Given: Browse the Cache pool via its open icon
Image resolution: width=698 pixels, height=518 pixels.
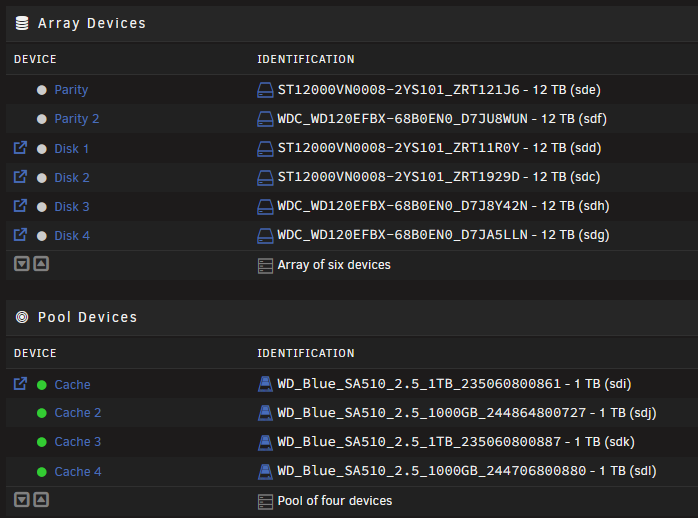Looking at the screenshot, I should click(20, 384).
